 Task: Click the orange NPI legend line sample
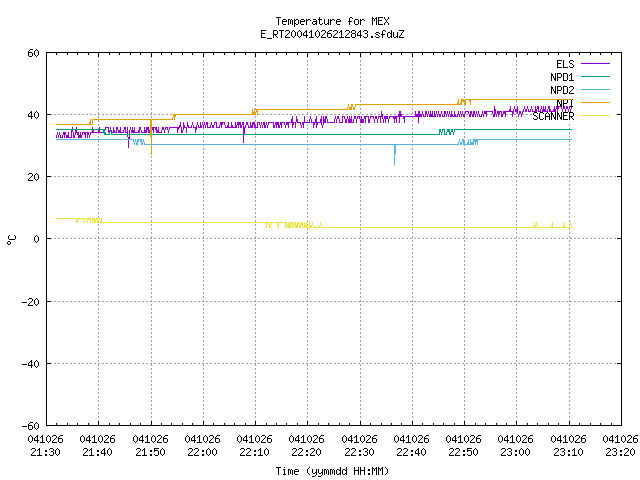[x=595, y=103]
